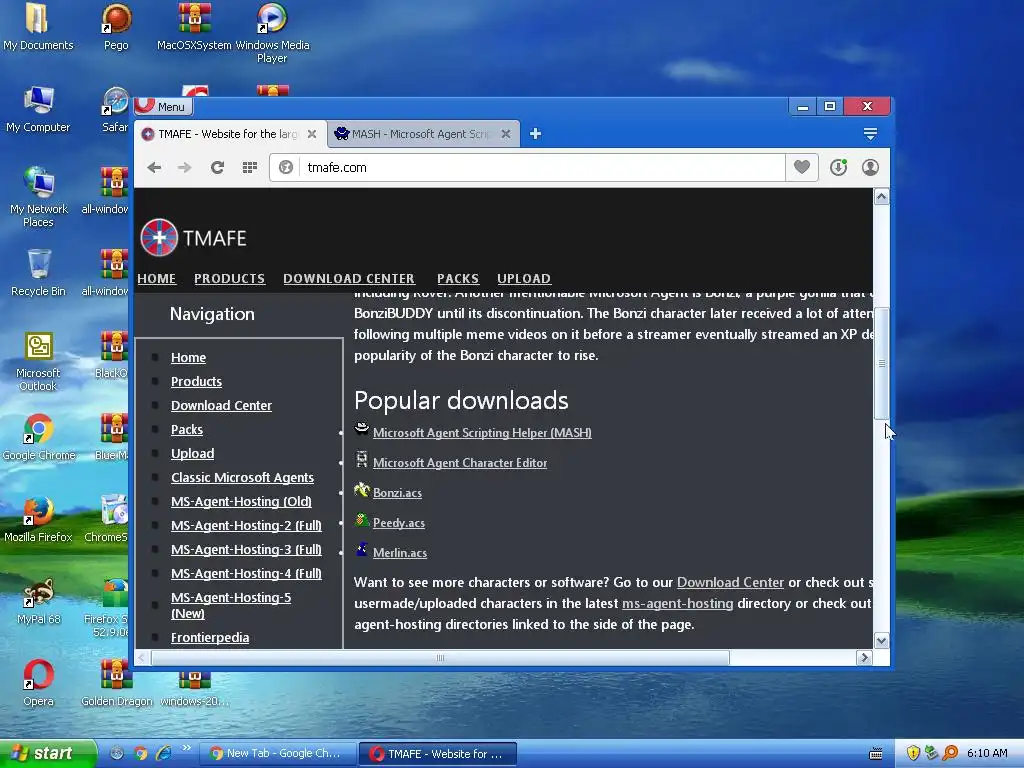This screenshot has height=768, width=1024.
Task: Open HOME in the top nav bar
Action: (157, 279)
